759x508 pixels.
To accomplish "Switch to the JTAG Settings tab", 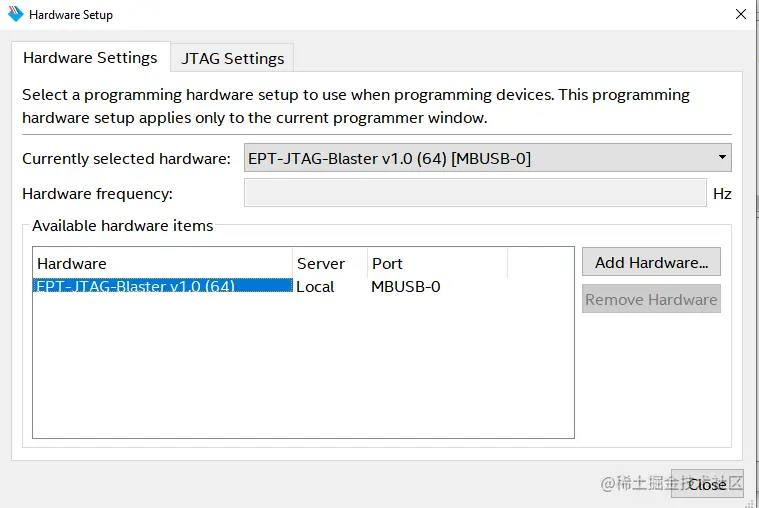I will tap(232, 59).
